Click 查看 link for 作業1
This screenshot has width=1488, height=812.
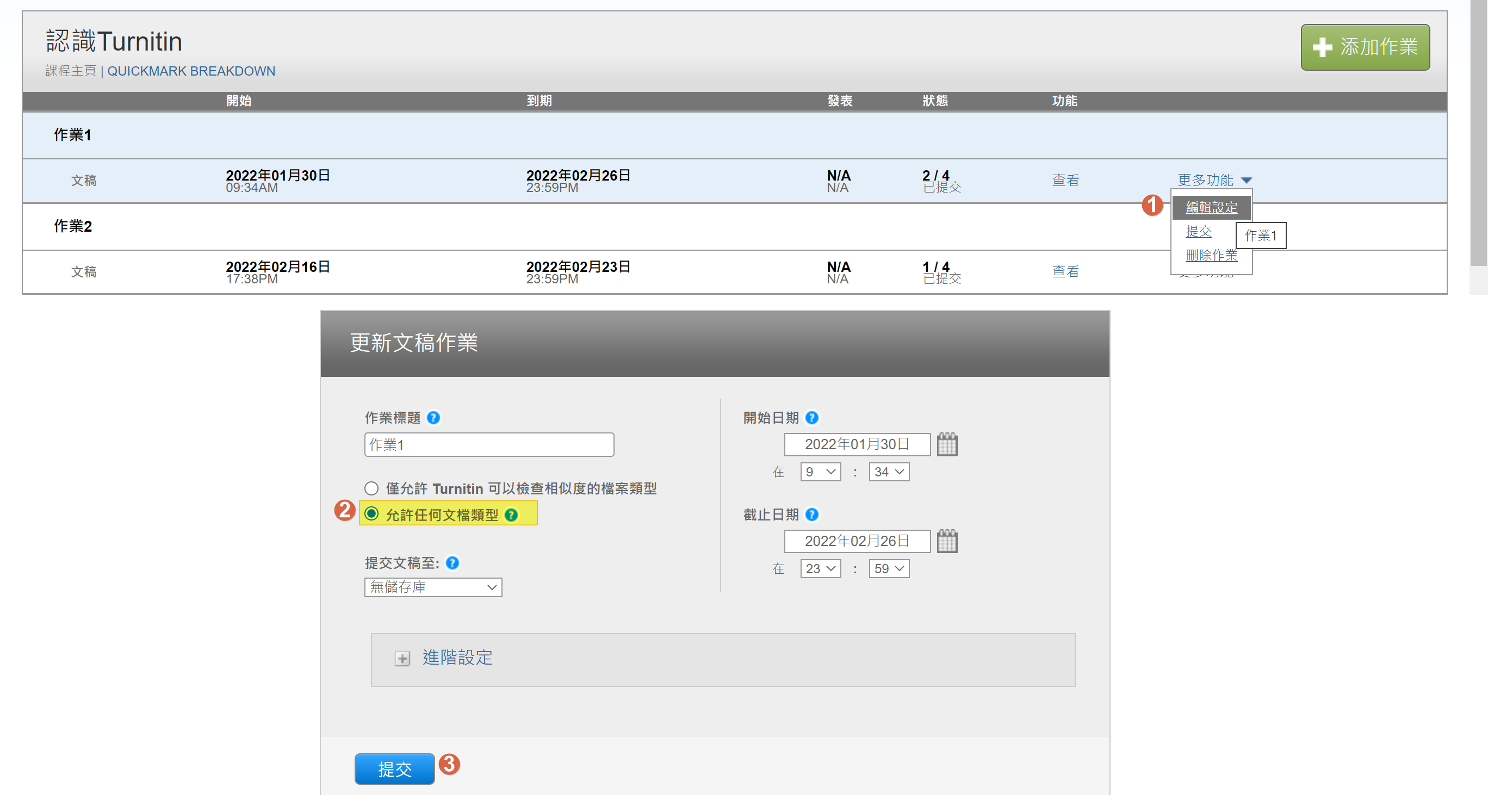(x=1065, y=180)
